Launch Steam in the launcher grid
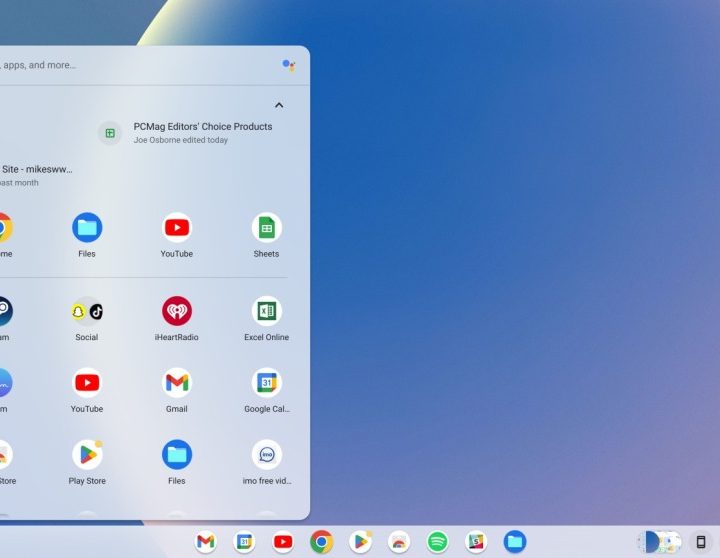 [x=4, y=311]
